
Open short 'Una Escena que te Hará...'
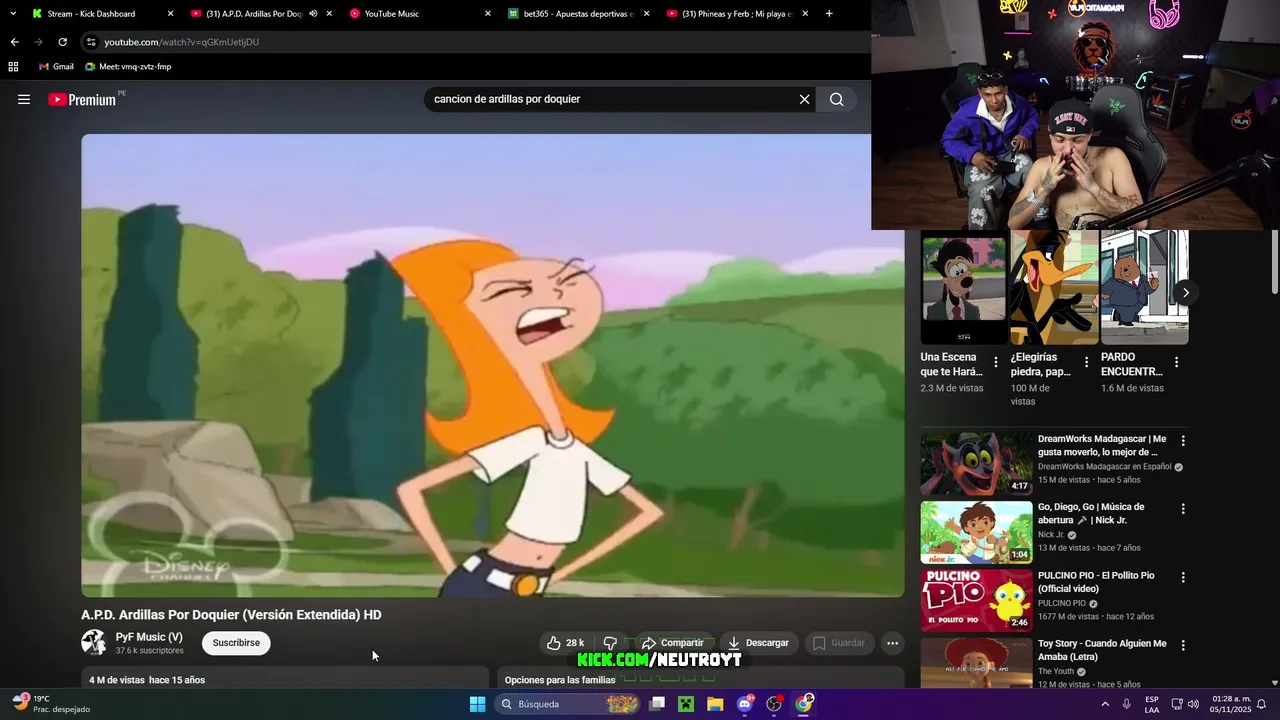pos(963,287)
